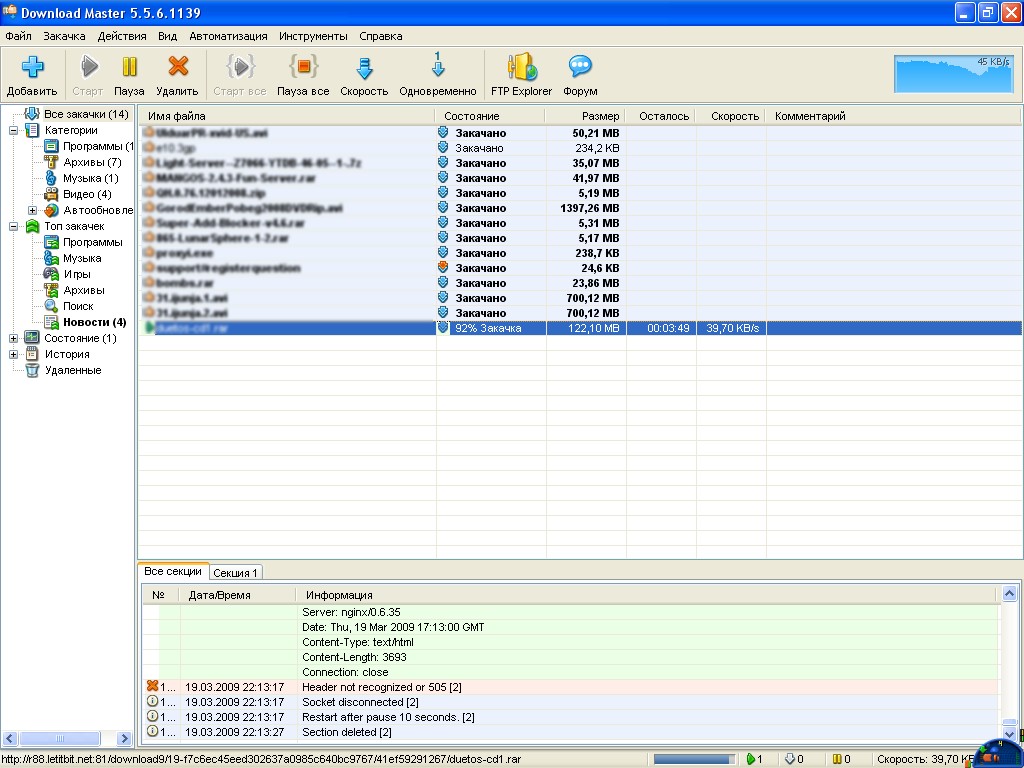The height and width of the screenshot is (768, 1024).
Task: Select Удаленные in the sidebar tree
Action: point(72,370)
